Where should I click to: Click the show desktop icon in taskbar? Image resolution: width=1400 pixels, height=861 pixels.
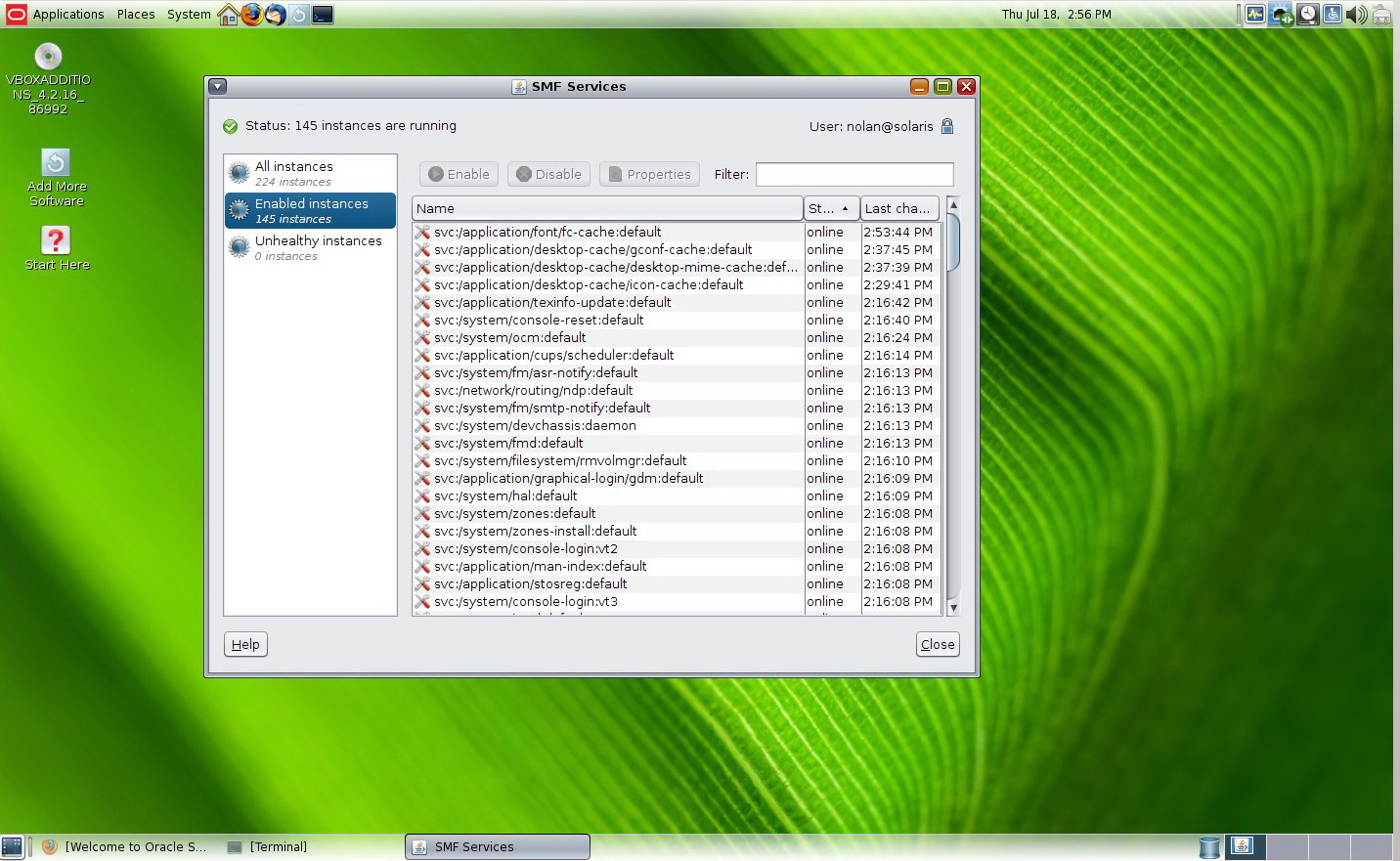click(12, 847)
